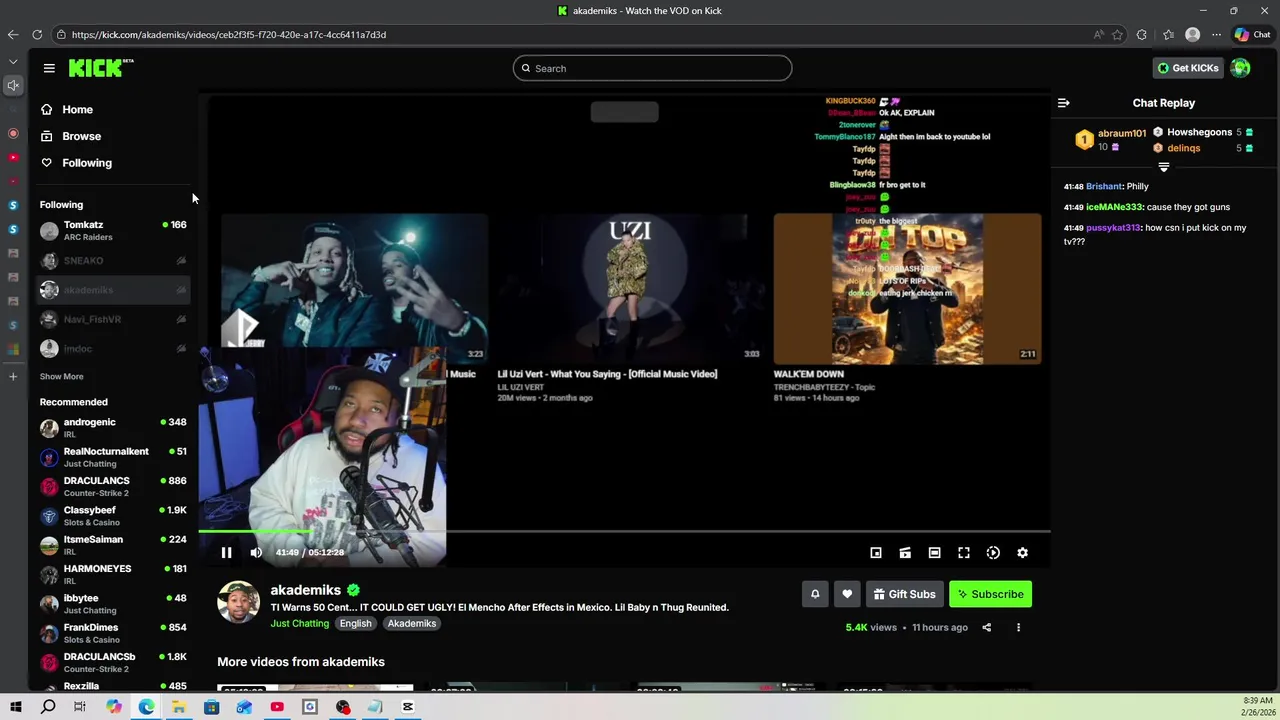
Task: Open the CapCut taskbar icon
Action: pos(408,707)
